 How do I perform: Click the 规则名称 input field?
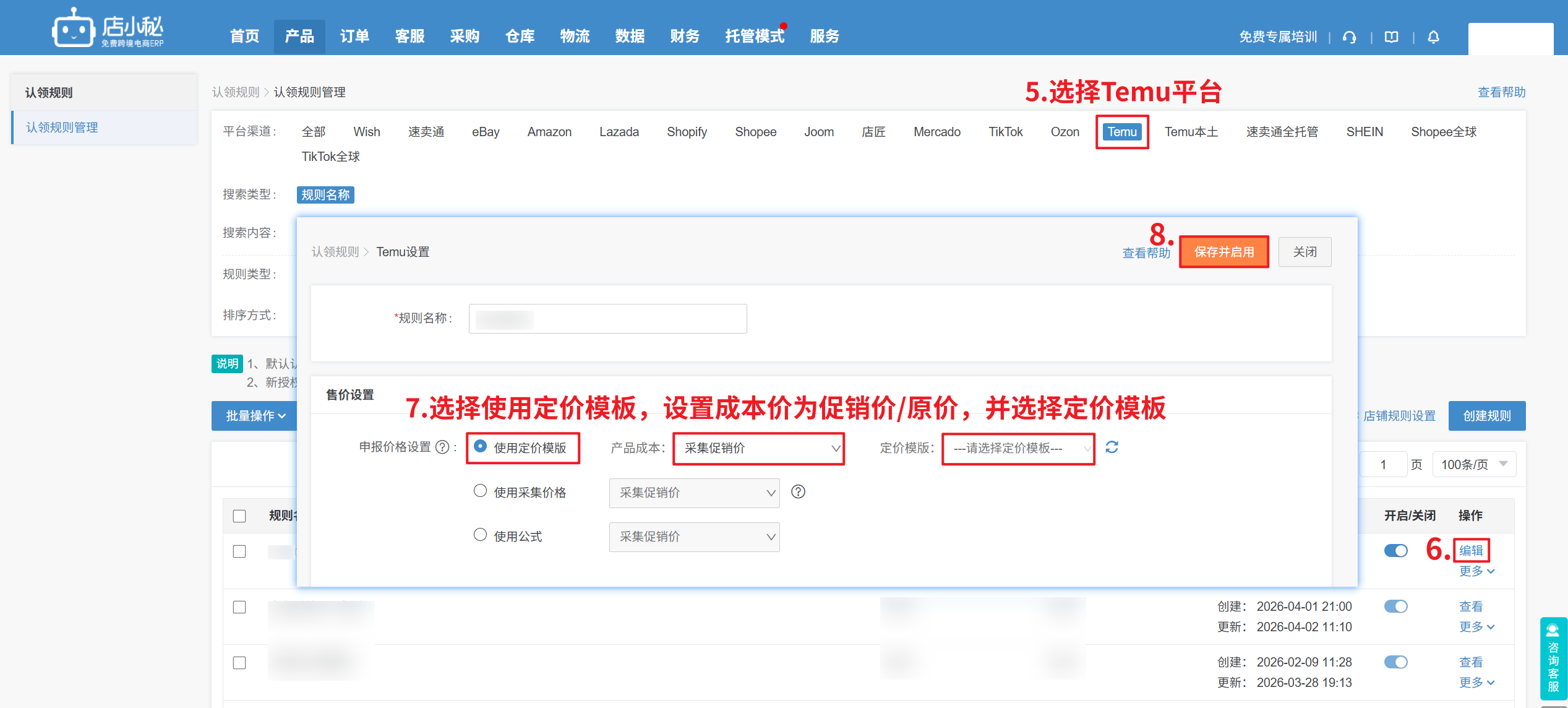click(x=607, y=319)
